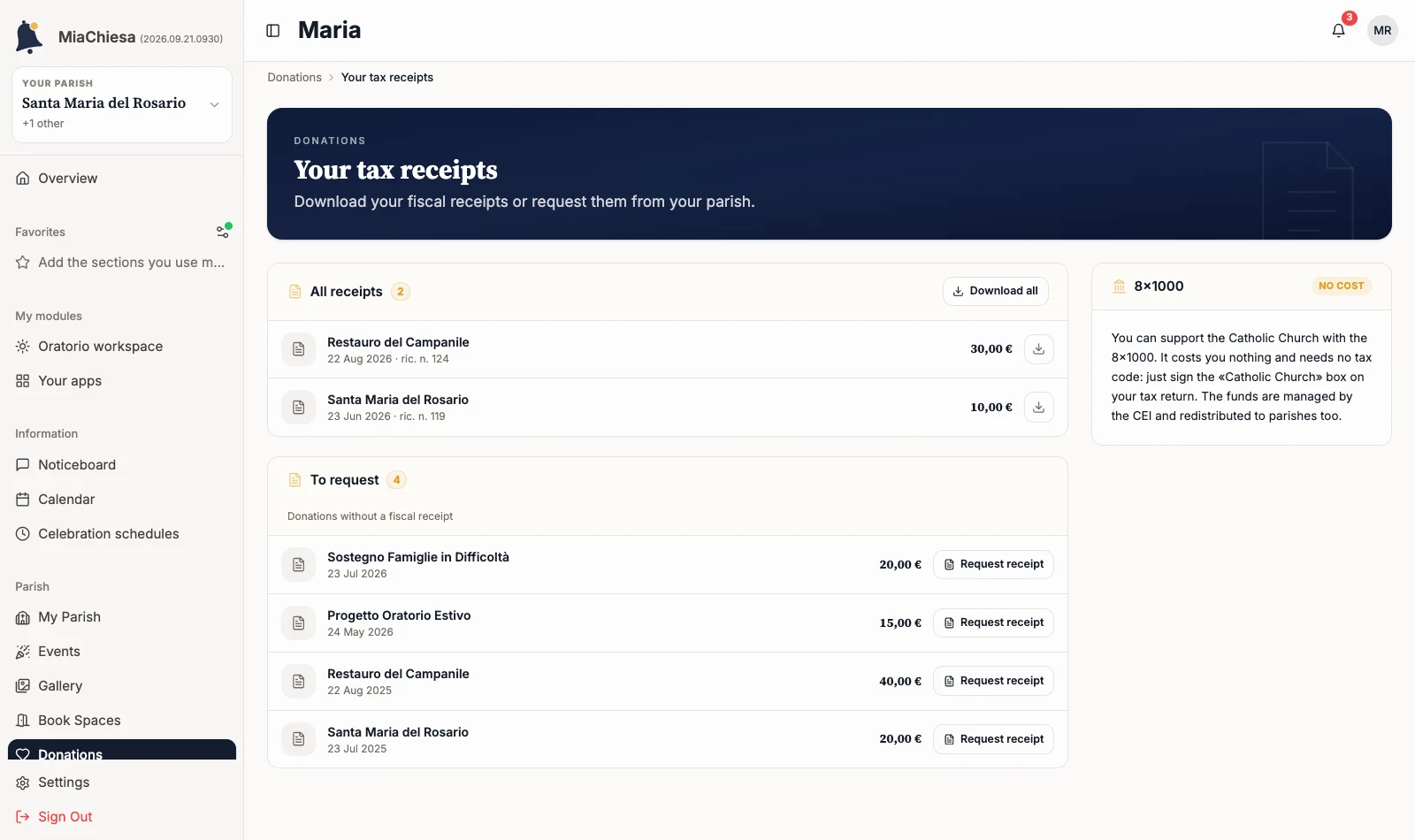1415x840 pixels.
Task: Click the 'Restauro del Campanile' 22 Aug 2026 title
Action: tap(398, 342)
